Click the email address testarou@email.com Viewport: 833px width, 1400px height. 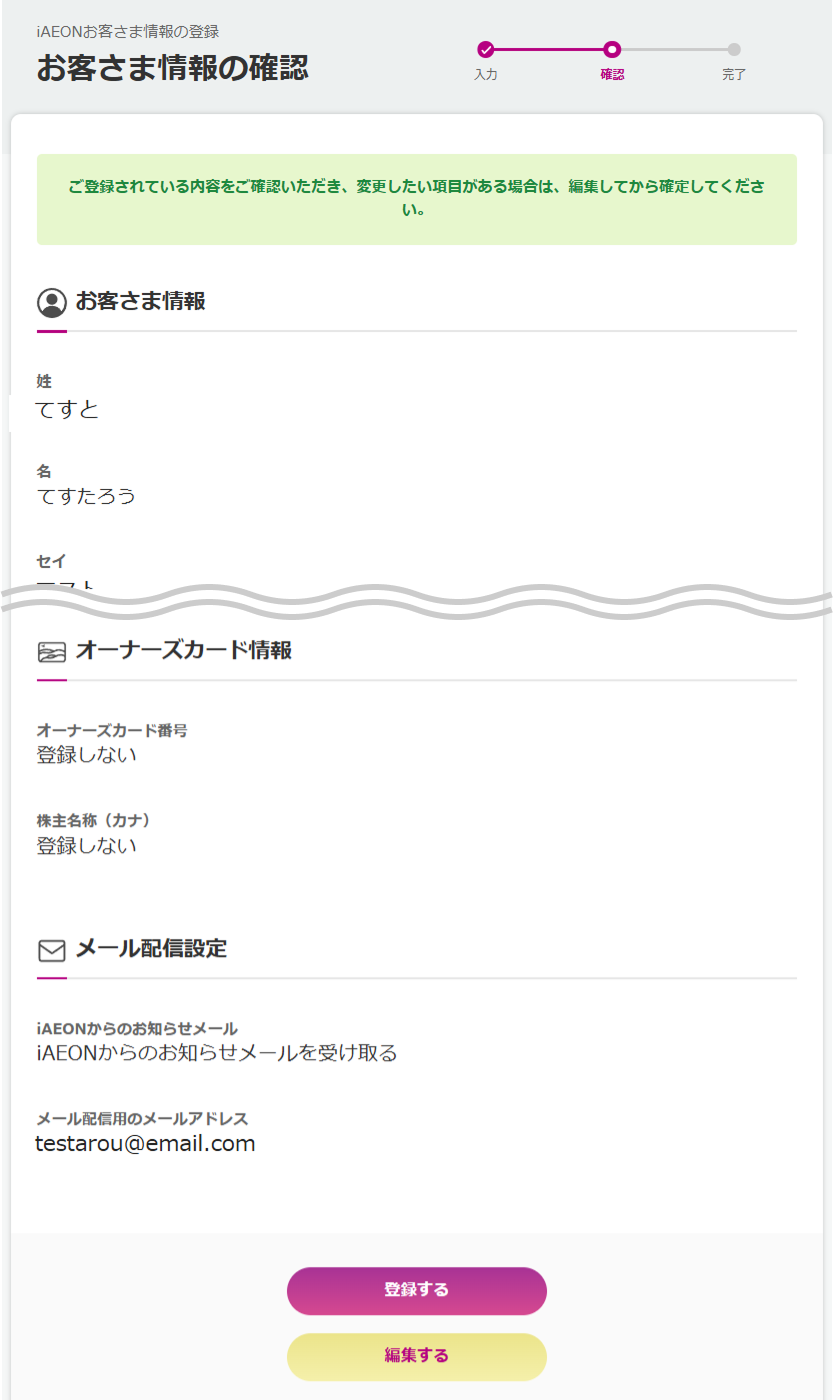pos(146,1143)
